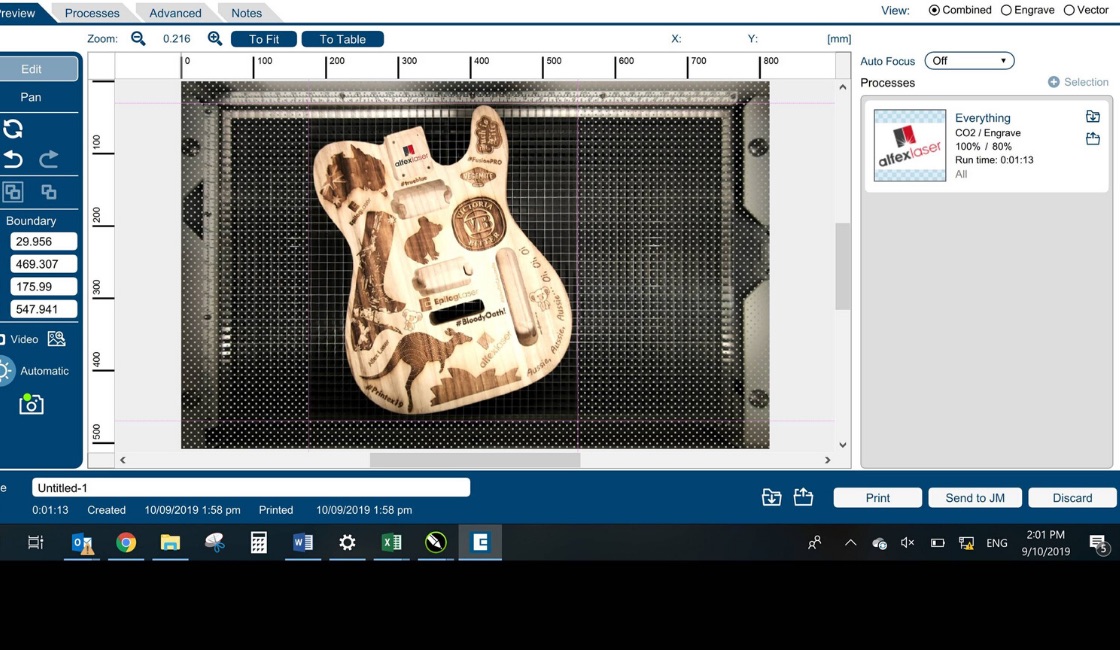This screenshot has width=1120, height=650.
Task: Click the zoom in magnifier icon
Action: 214,39
